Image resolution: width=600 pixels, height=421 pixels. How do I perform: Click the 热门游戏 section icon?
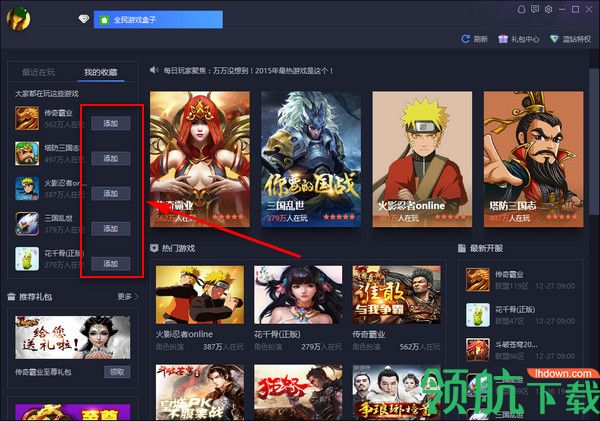154,248
